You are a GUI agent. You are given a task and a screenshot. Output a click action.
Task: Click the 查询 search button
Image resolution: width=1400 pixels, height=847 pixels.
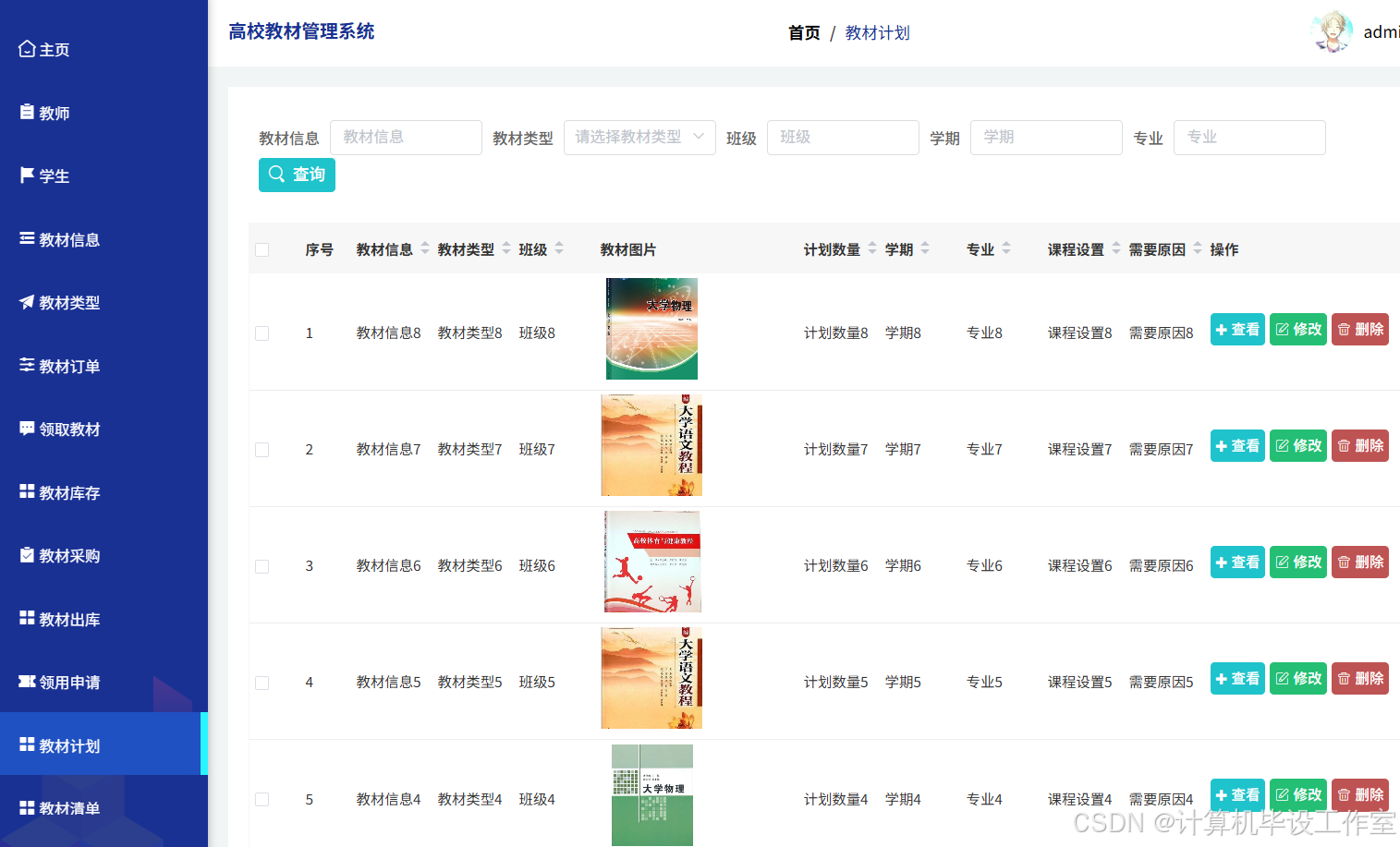point(297,175)
